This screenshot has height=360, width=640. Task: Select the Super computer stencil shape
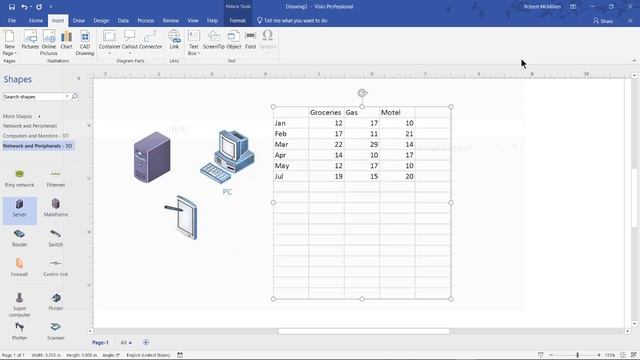(19, 304)
